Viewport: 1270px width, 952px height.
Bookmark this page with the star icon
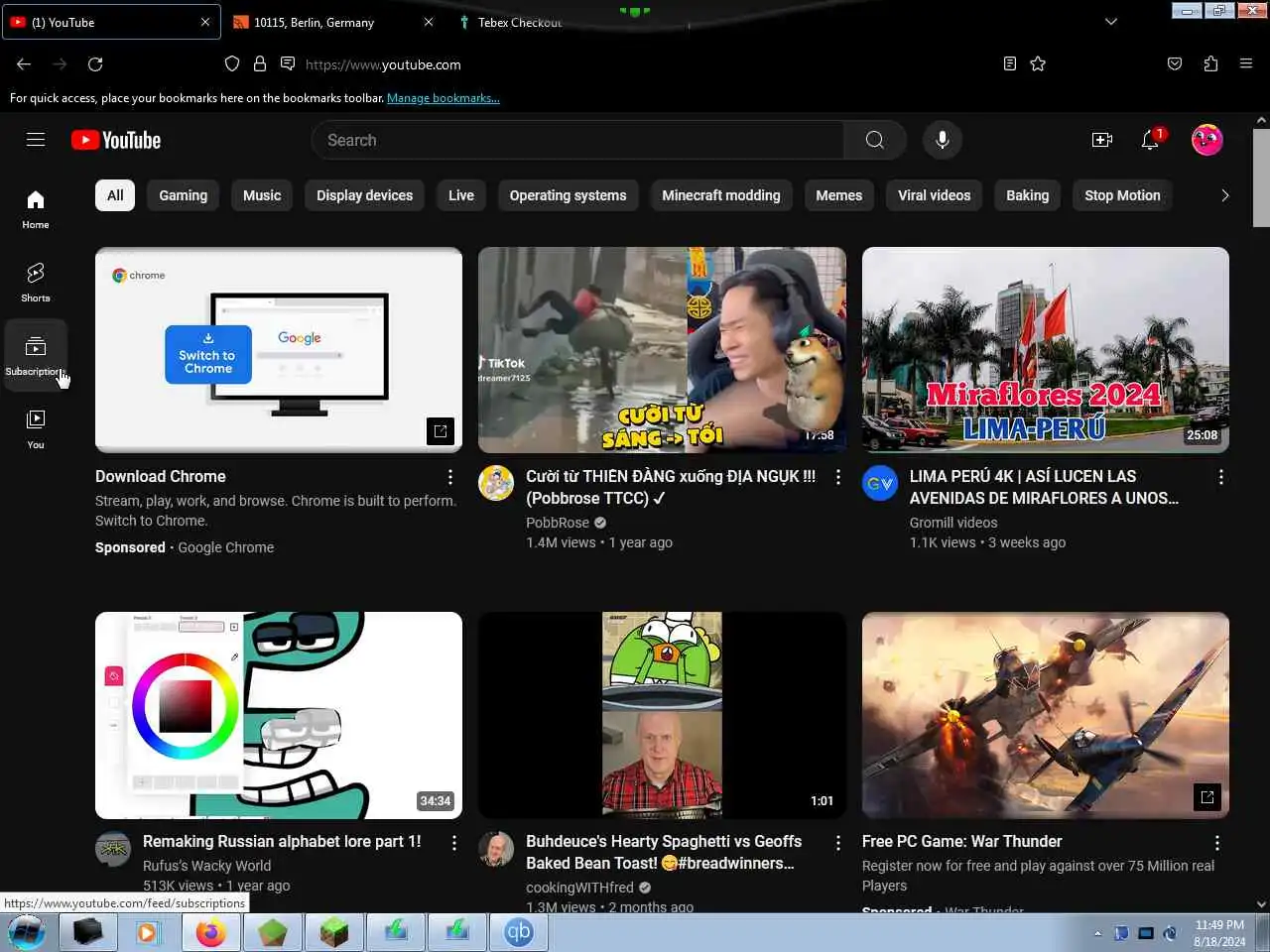tap(1038, 64)
